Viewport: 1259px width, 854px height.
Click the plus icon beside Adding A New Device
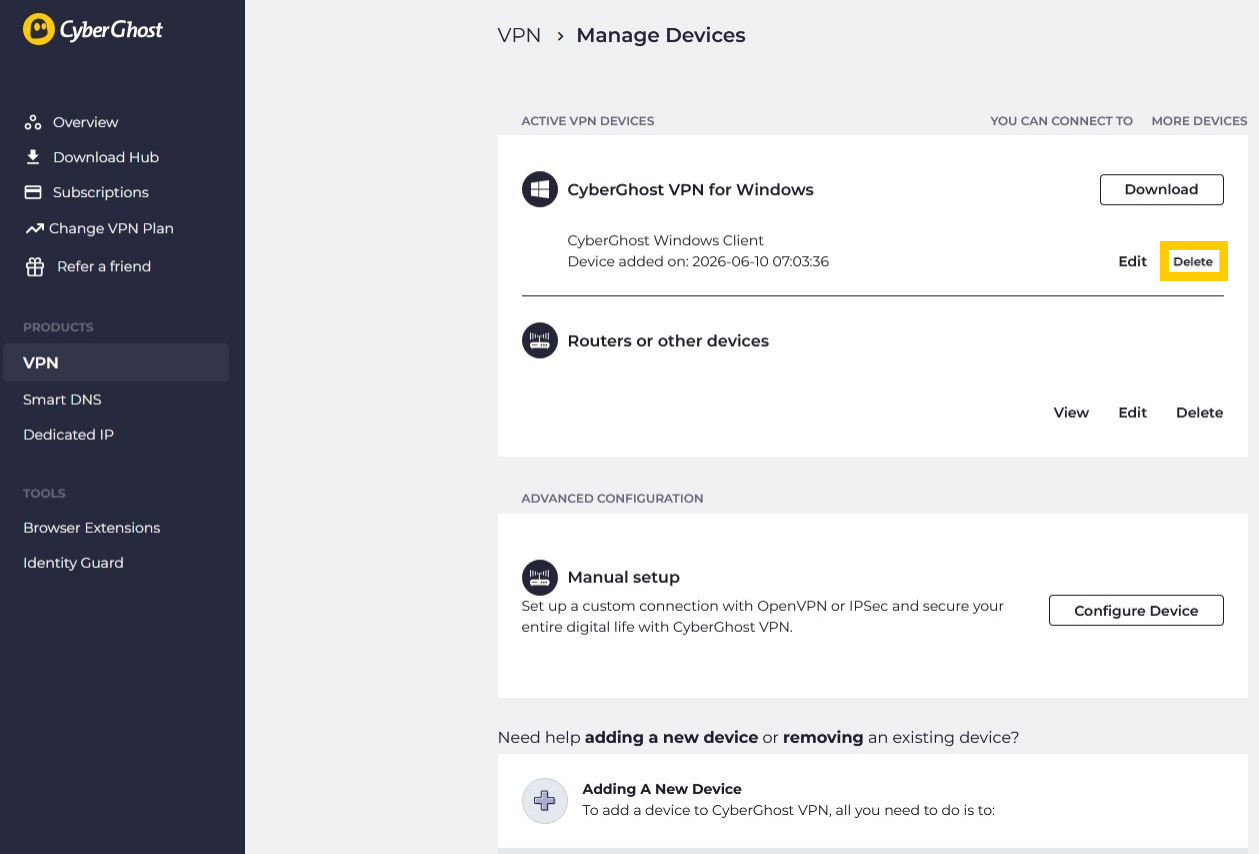pyautogui.click(x=545, y=800)
